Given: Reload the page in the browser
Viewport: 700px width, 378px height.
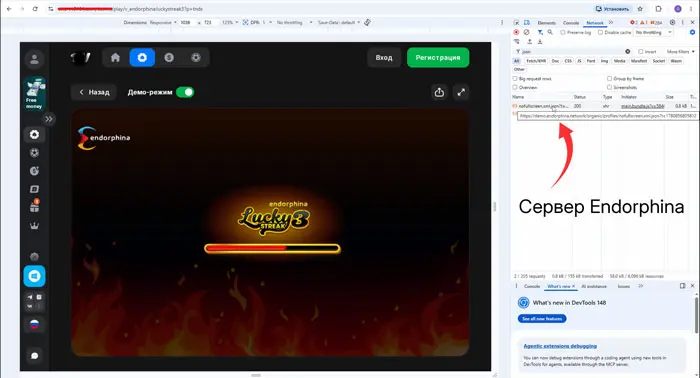Looking at the screenshot, I should coord(35,8).
